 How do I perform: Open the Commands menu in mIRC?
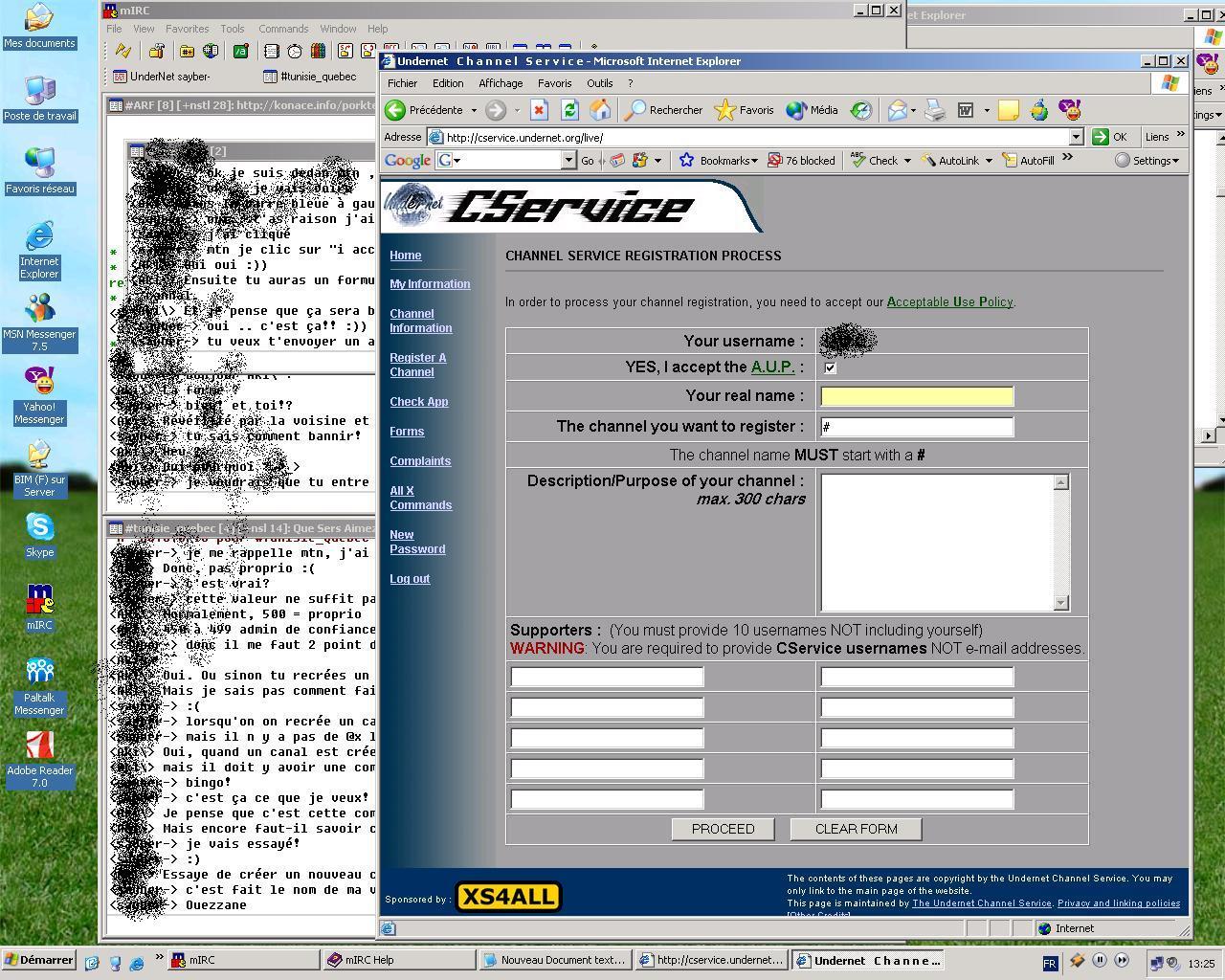(x=283, y=29)
